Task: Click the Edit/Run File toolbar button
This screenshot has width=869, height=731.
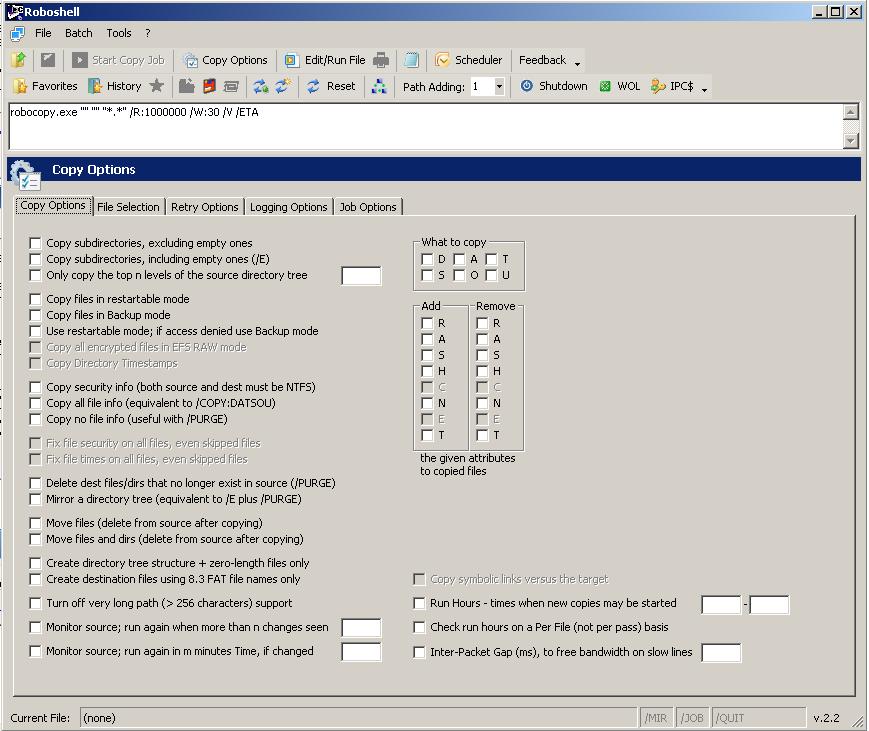Action: pos(324,60)
